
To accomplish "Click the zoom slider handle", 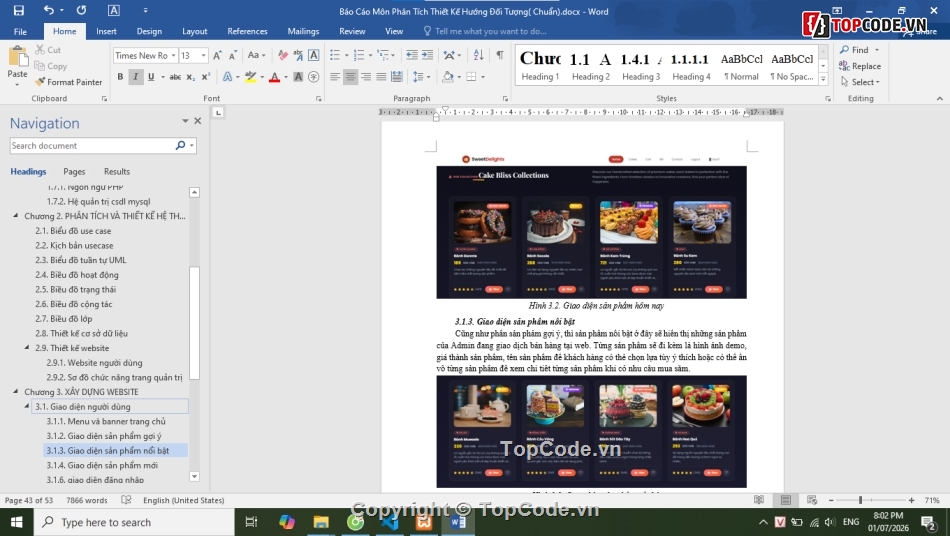I will tap(860, 500).
